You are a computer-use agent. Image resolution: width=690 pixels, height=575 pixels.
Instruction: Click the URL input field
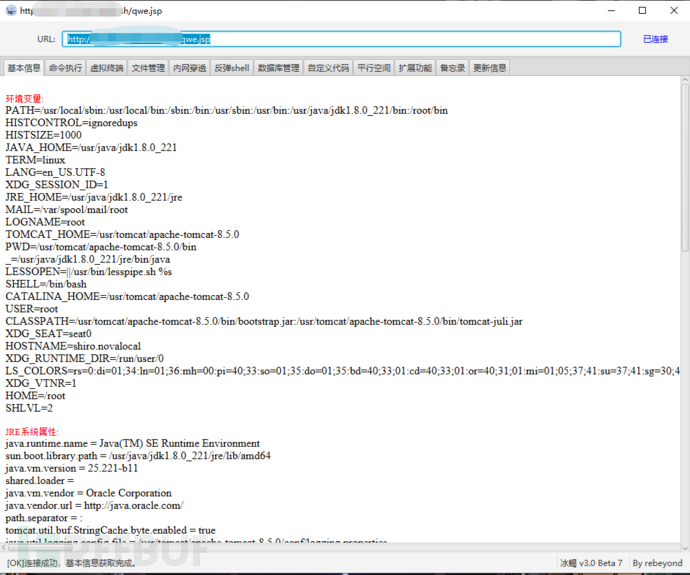point(341,39)
